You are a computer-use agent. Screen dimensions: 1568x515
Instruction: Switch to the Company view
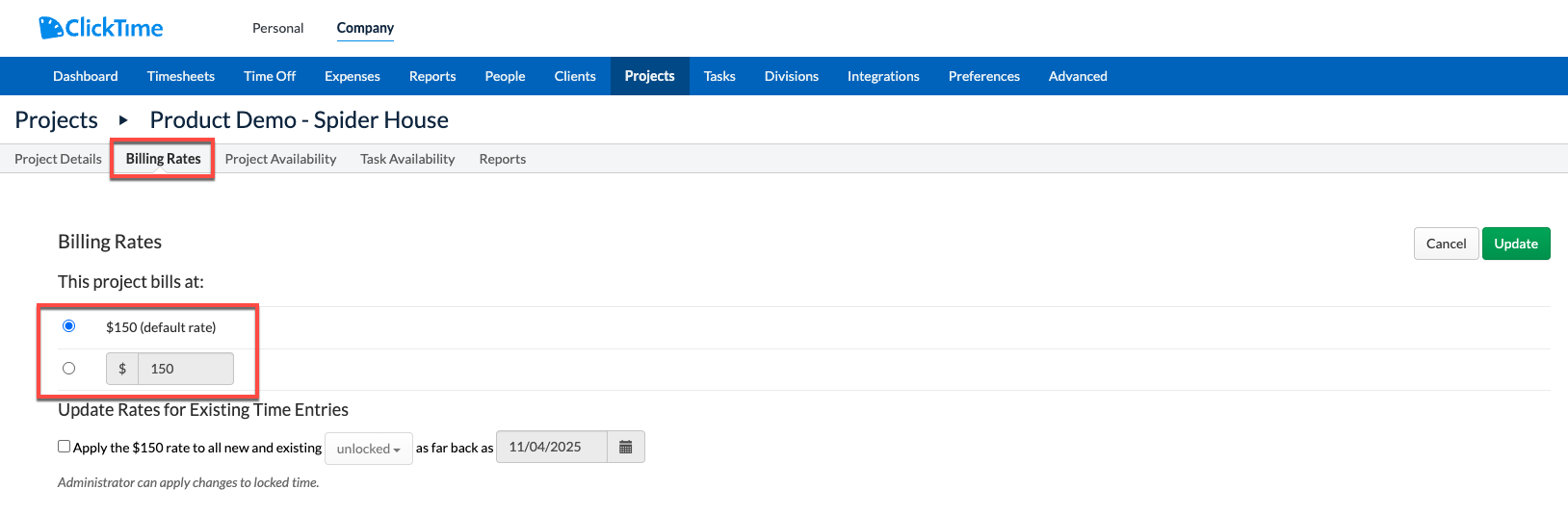(x=365, y=28)
